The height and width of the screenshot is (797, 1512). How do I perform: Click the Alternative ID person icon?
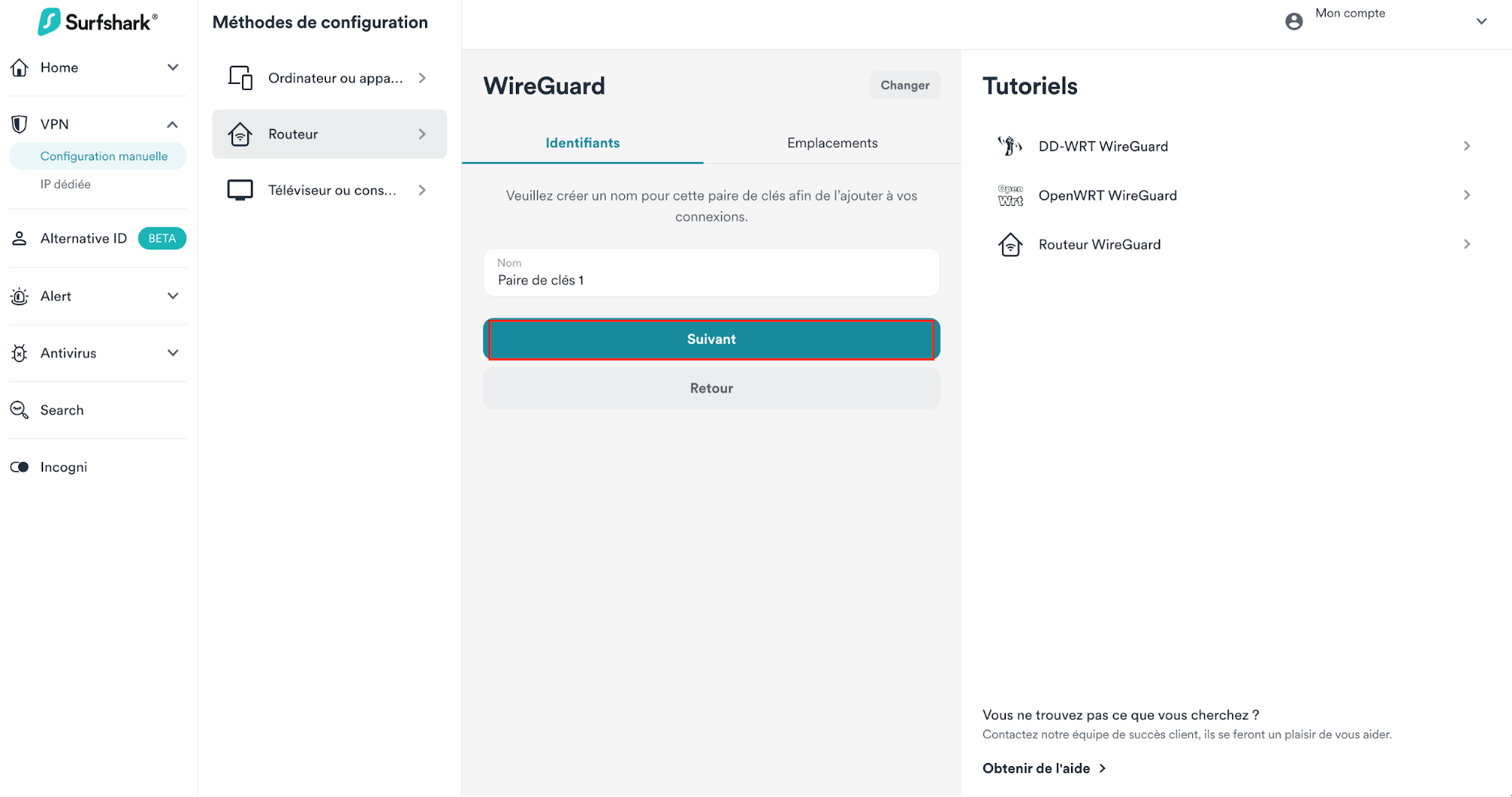[20, 238]
